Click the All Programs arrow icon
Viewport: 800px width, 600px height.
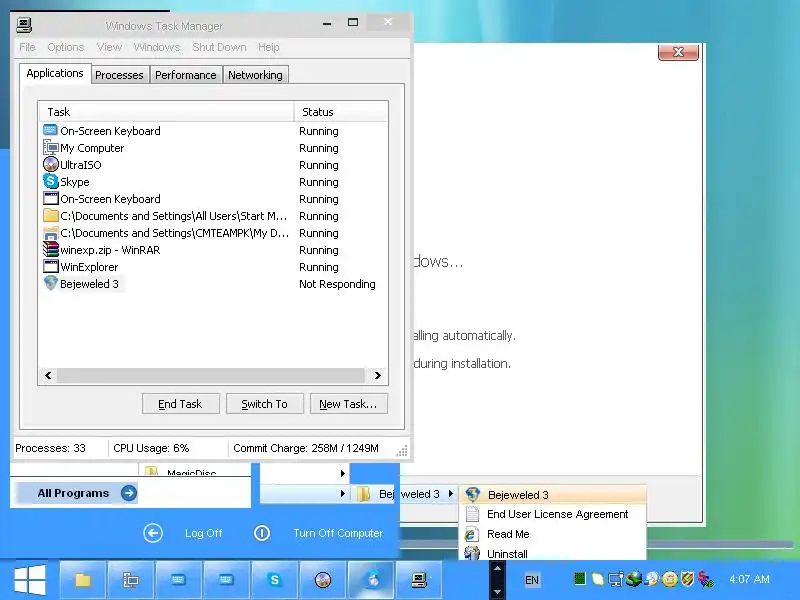[x=129, y=493]
